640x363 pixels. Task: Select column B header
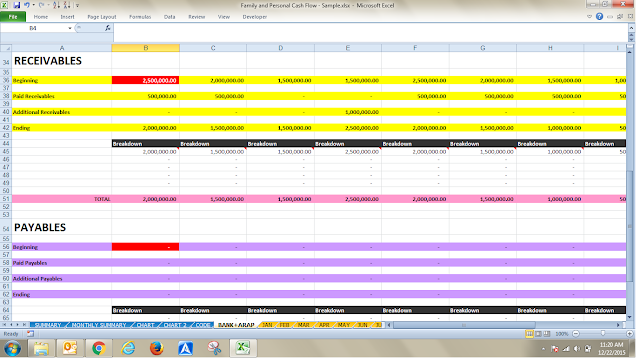click(x=145, y=48)
